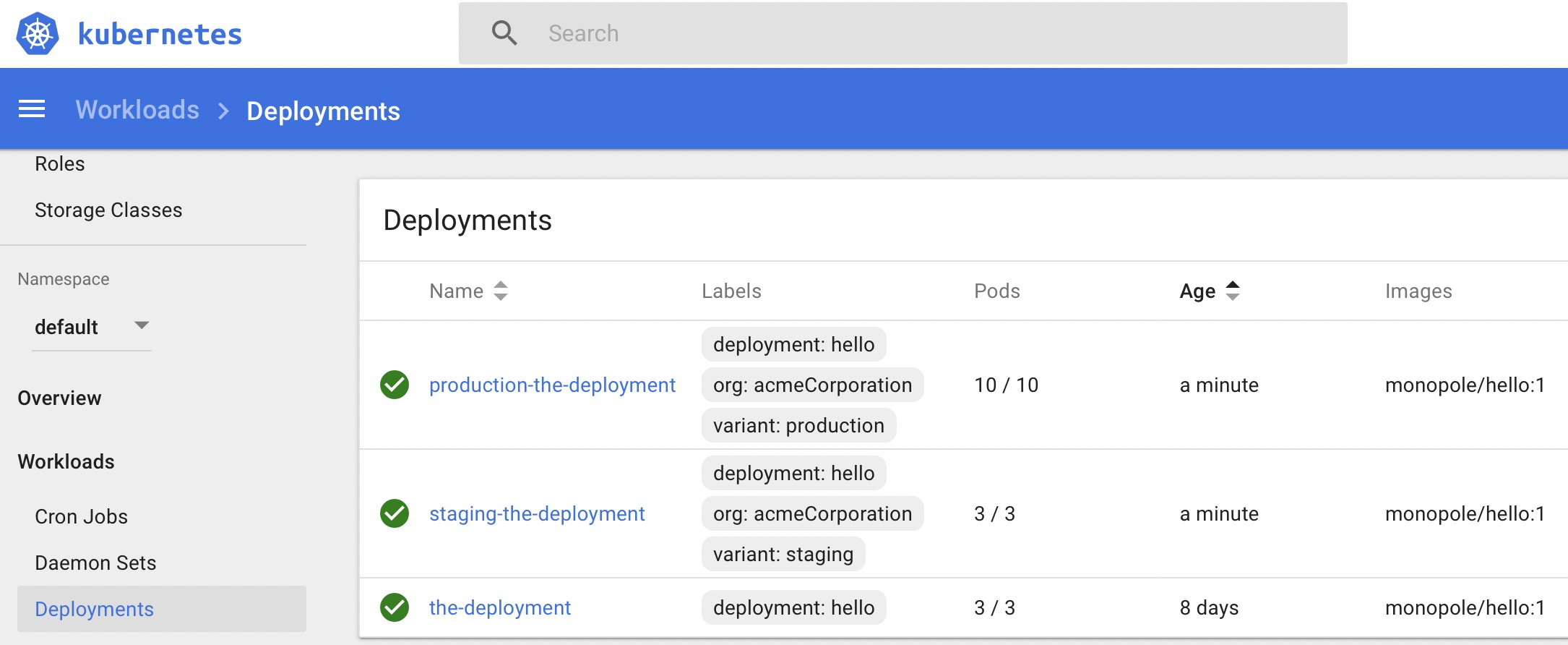The image size is (1568, 645).
Task: Open Cron Jobs in the sidebar
Action: click(81, 516)
